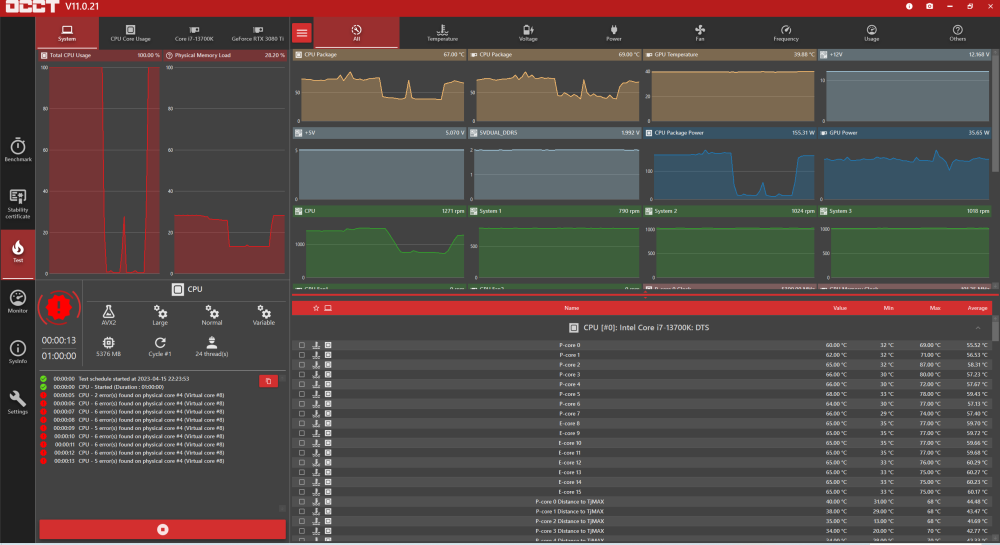The height and width of the screenshot is (545, 1000).
Task: Select the Voltage sensors tab
Action: coord(528,33)
